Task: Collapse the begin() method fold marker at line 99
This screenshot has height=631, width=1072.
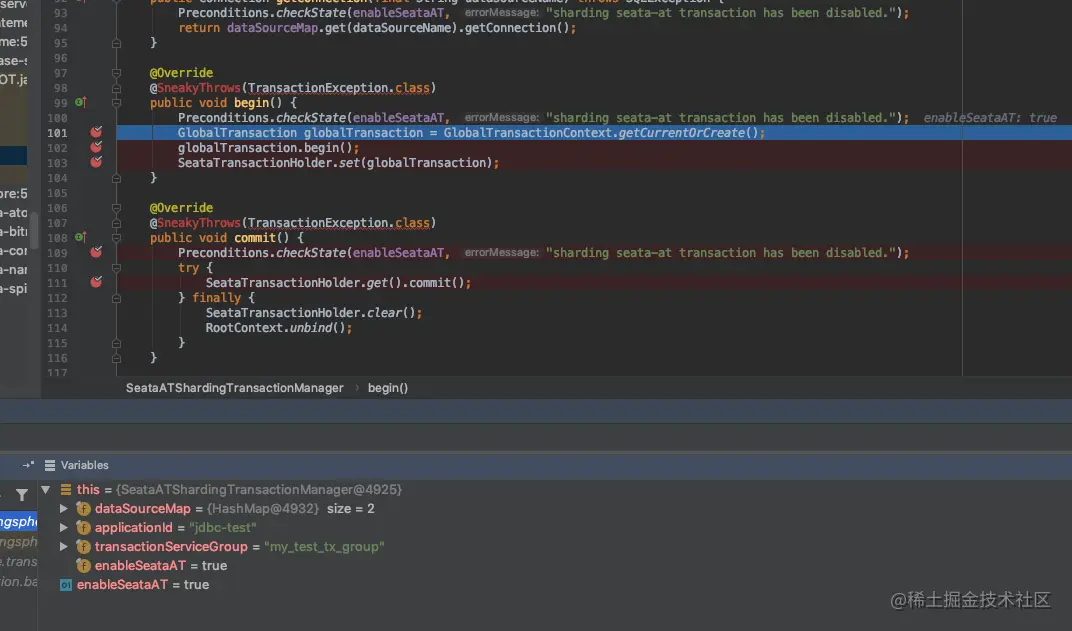Action: pos(116,103)
